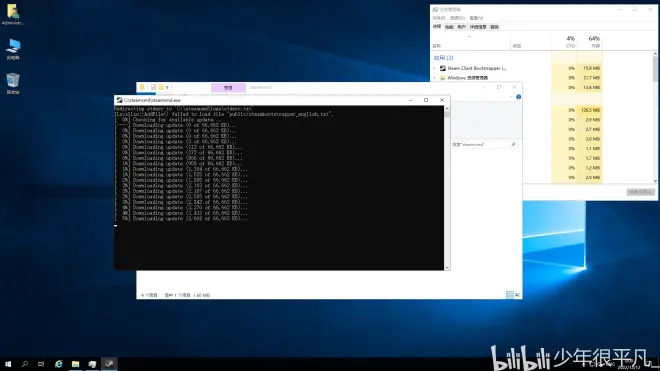This screenshot has height=371, width=660.
Task: Switch to Task Manager Performance tab
Action: pos(449,27)
